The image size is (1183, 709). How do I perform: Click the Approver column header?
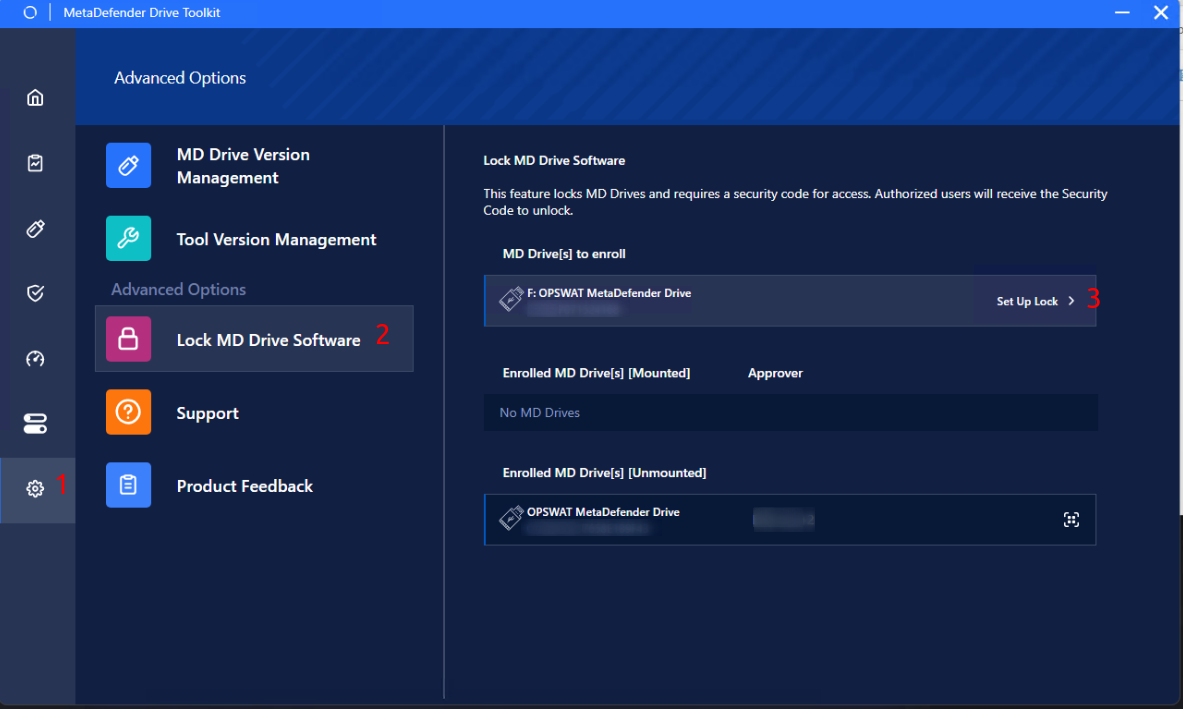click(775, 373)
